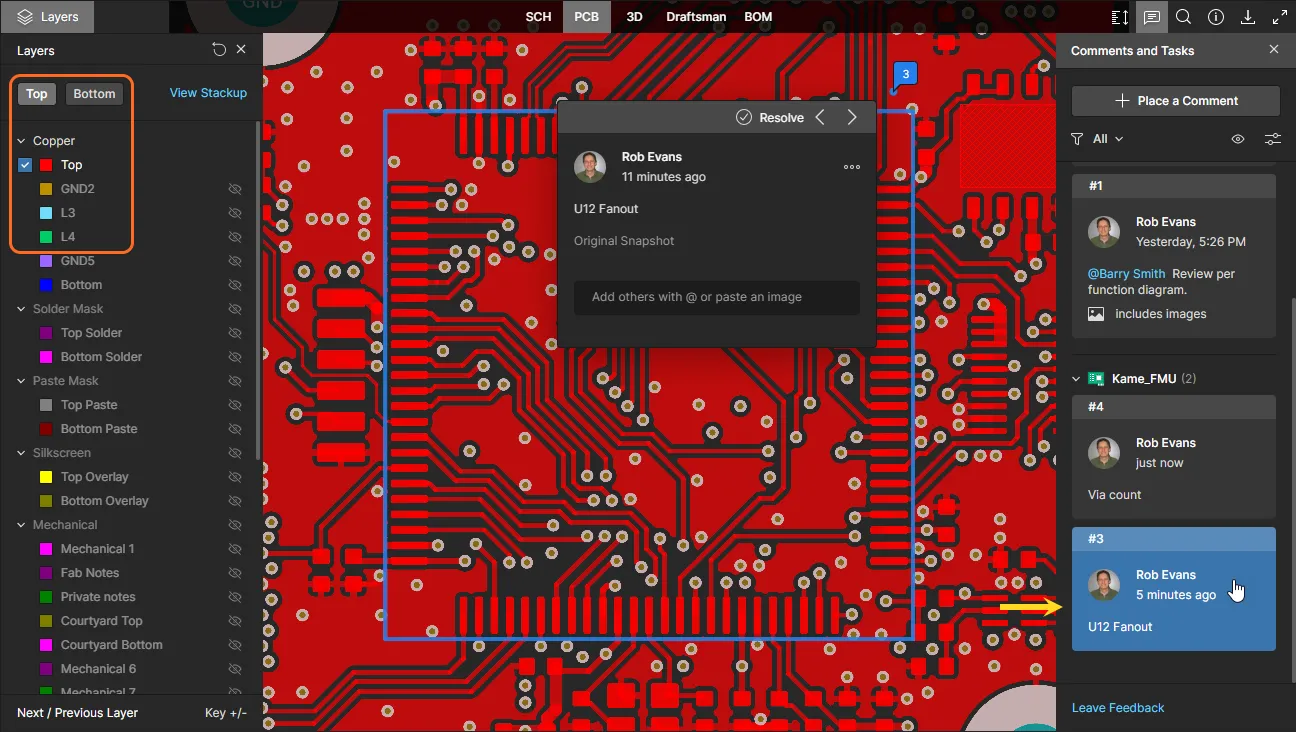
Task: Show the Courtyard Top layer via eye icon
Action: 235,621
